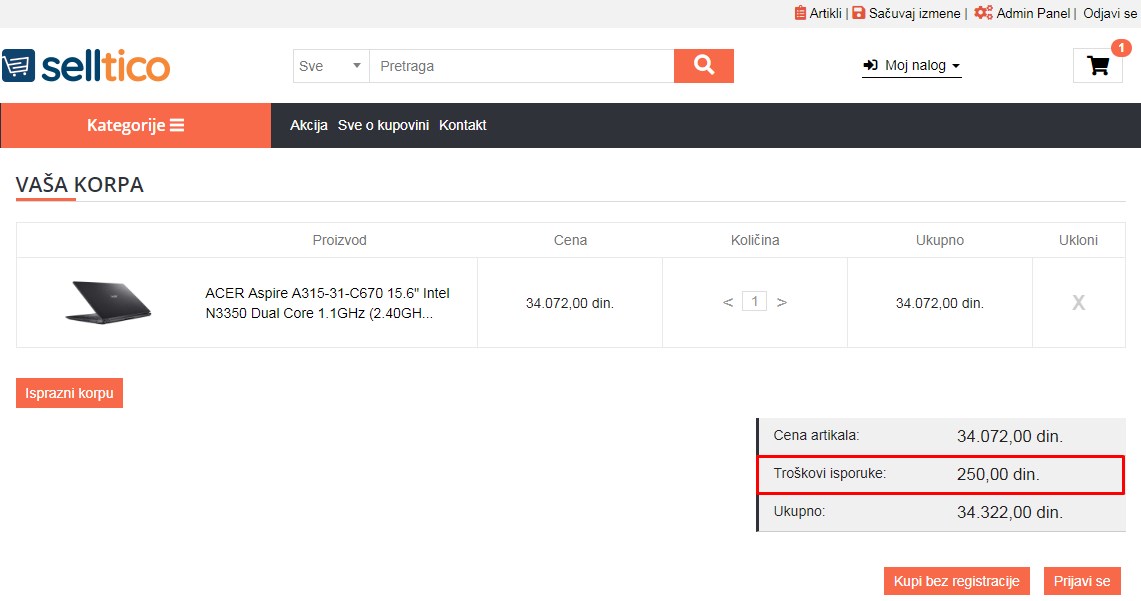Image resolution: width=1141 pixels, height=601 pixels.
Task: Focus the Pretraga search field
Action: [522, 65]
